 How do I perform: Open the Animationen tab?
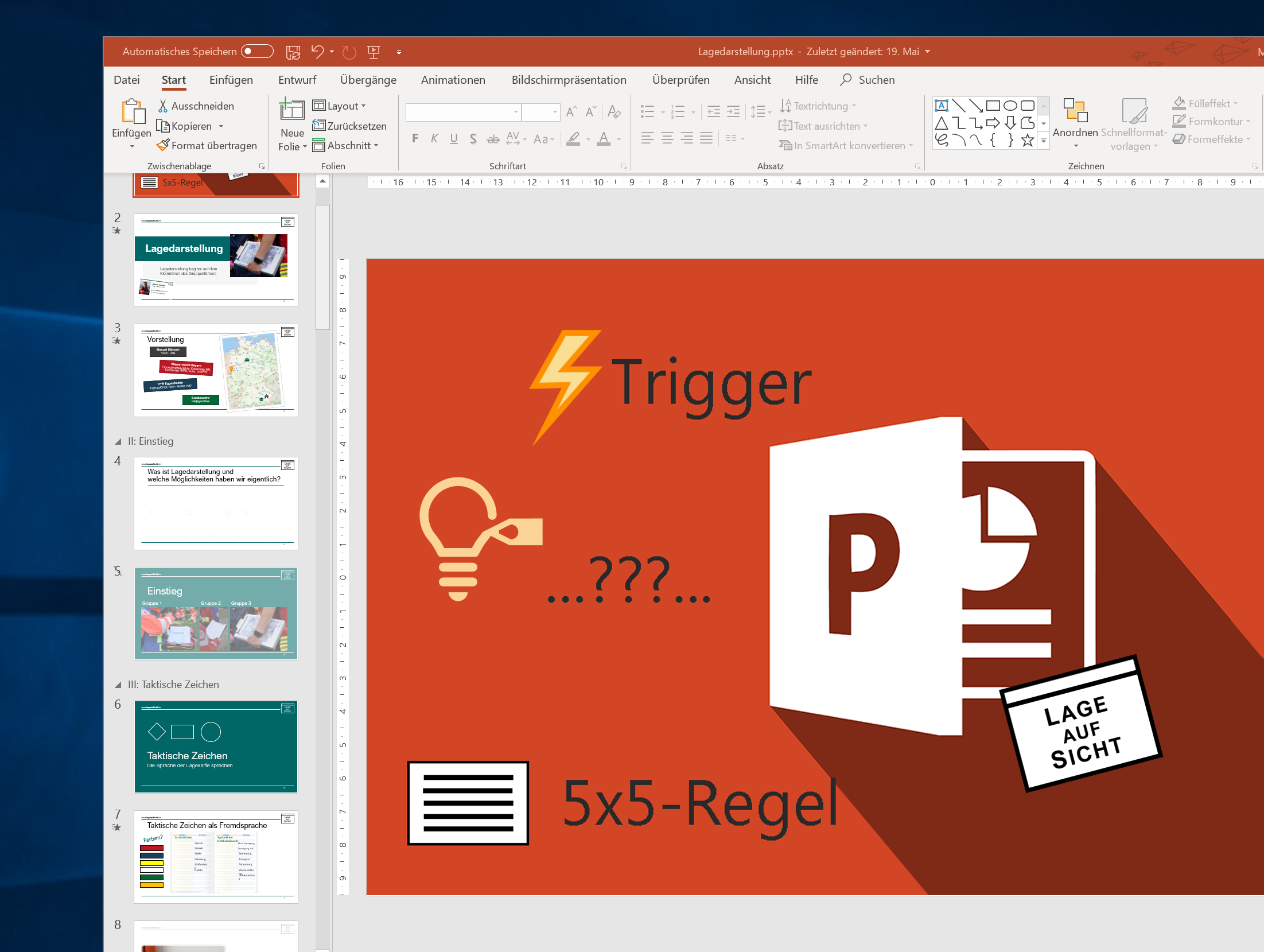453,80
